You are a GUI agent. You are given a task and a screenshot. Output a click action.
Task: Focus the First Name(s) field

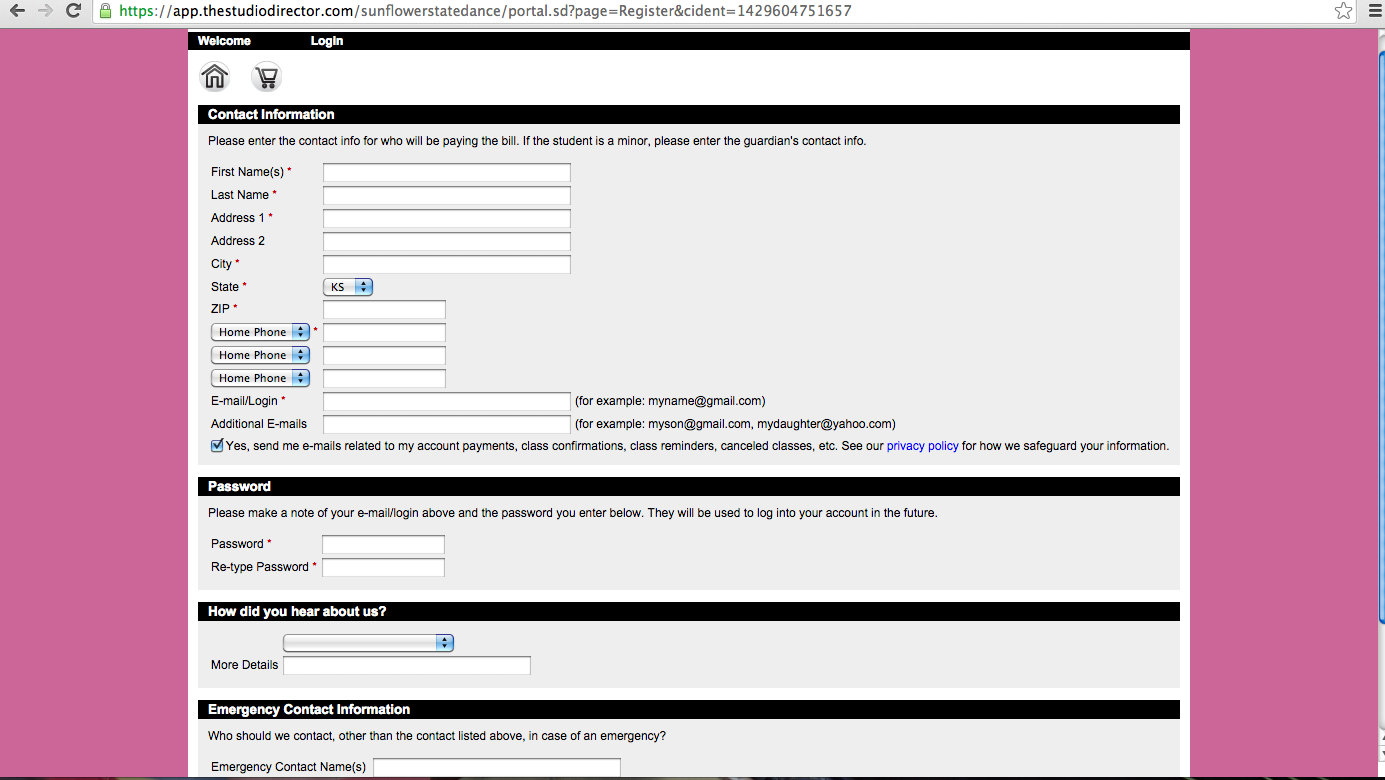[x=447, y=172]
